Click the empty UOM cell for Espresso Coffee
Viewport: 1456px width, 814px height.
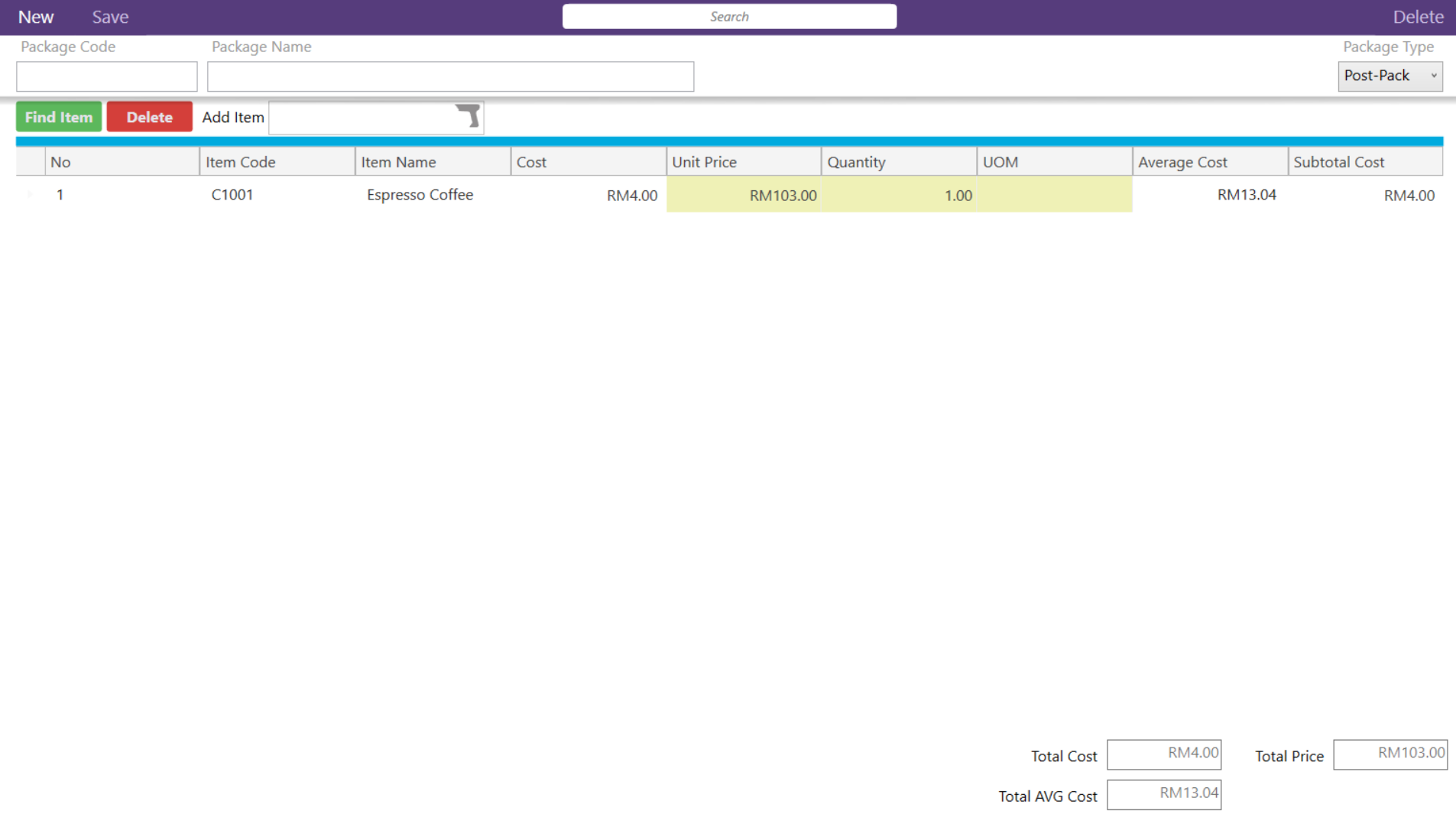coord(1055,195)
